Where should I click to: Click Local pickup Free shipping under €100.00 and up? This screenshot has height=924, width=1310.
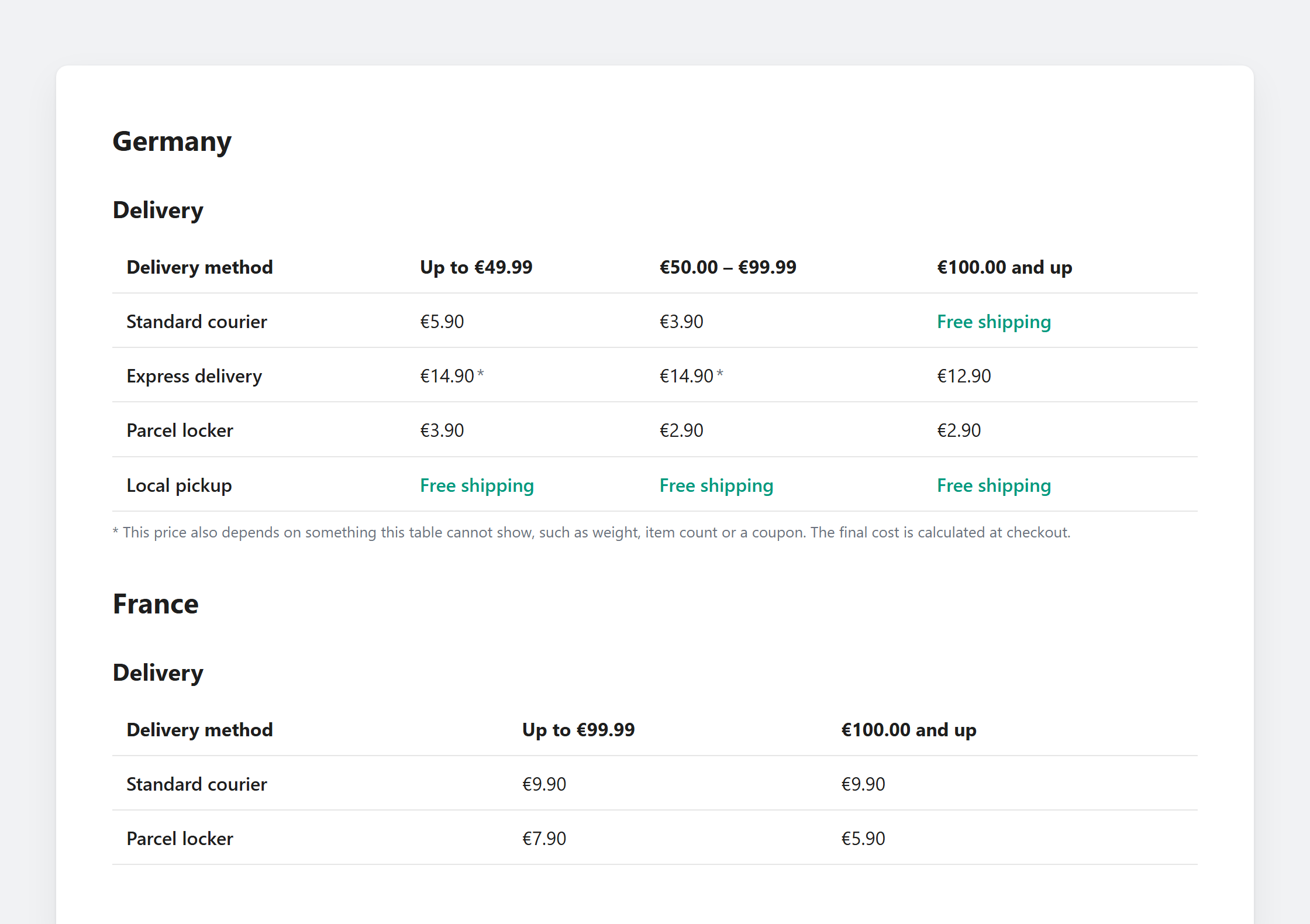click(994, 485)
